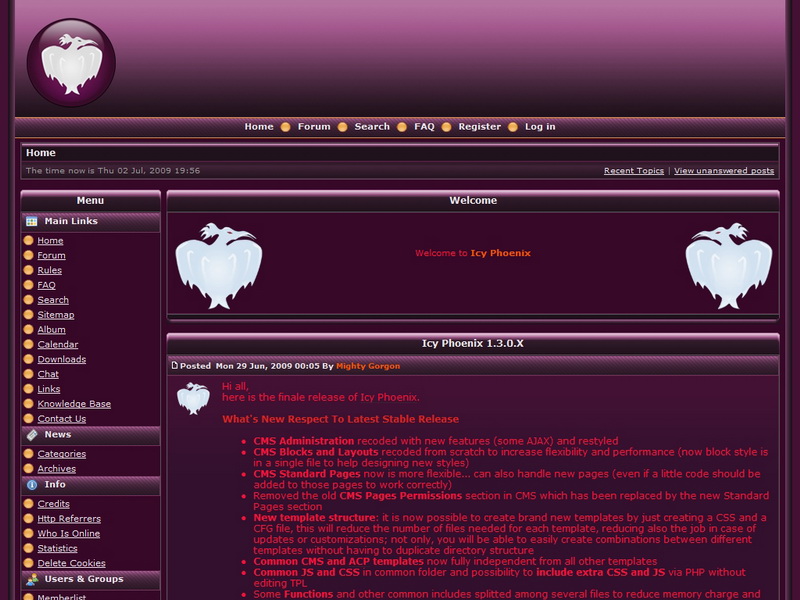Select Register in the top navigation
This screenshot has width=800, height=600.
coord(479,127)
